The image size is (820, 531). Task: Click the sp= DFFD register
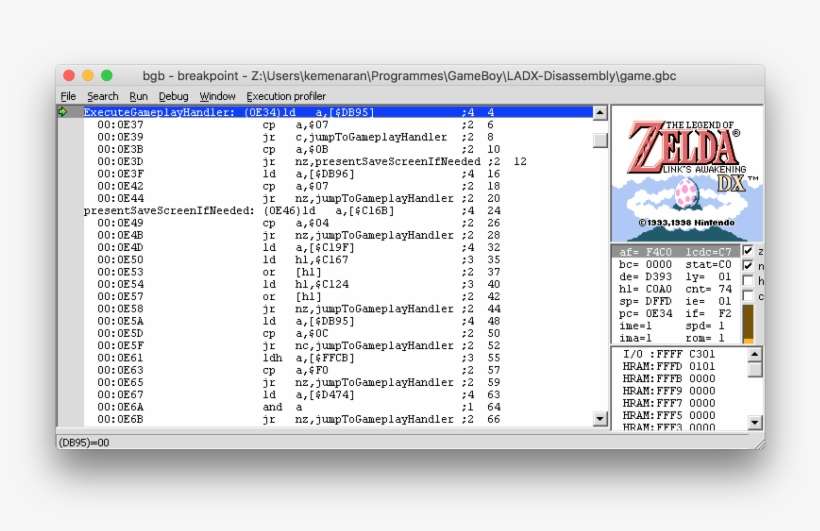(645, 301)
